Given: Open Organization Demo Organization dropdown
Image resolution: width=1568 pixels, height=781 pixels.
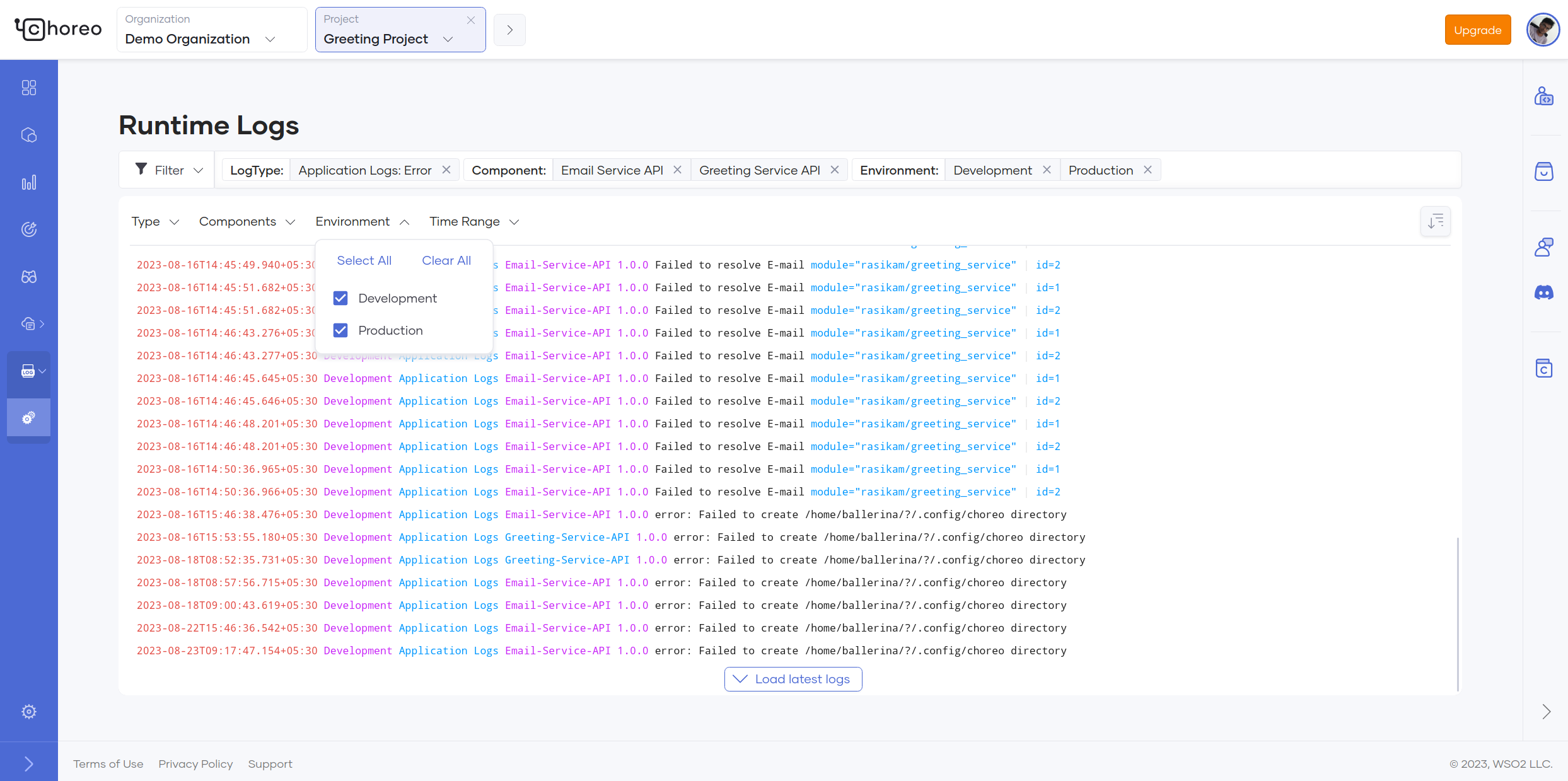Looking at the screenshot, I should tap(211, 30).
